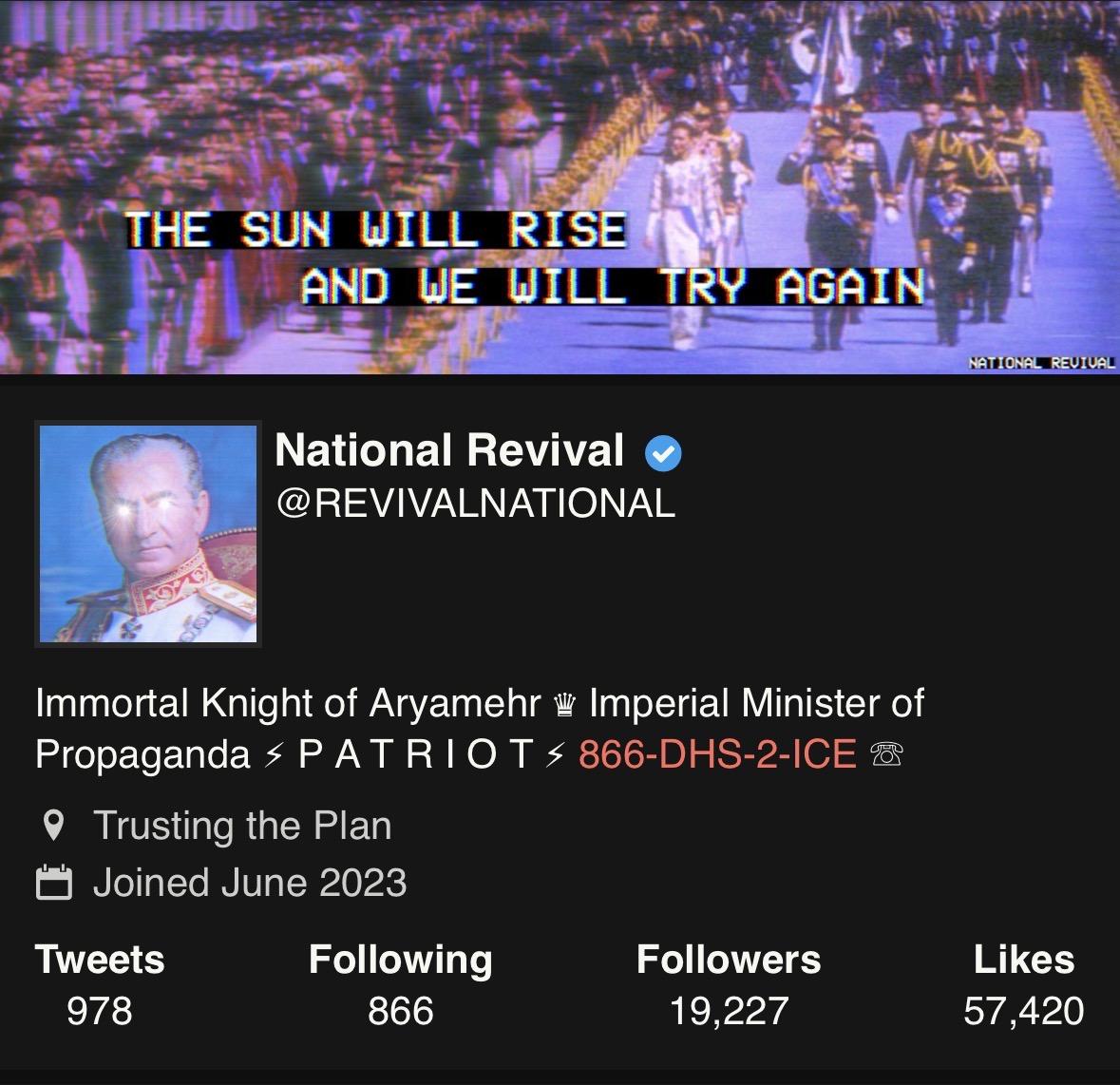View the Followers list

(x=729, y=984)
